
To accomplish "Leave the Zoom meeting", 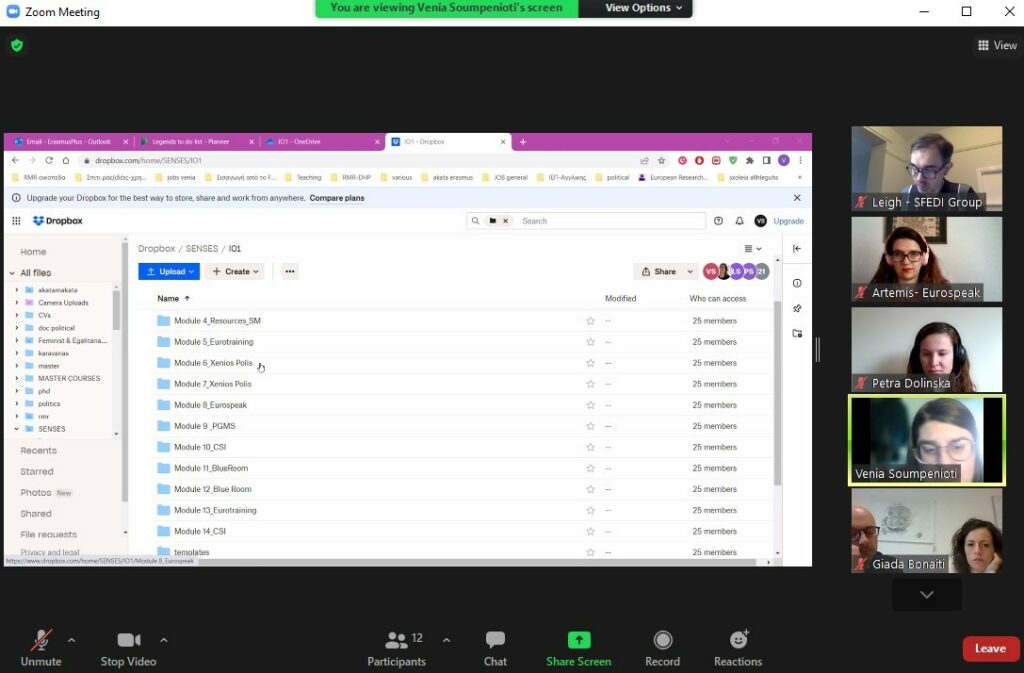I will pyautogui.click(x=990, y=648).
